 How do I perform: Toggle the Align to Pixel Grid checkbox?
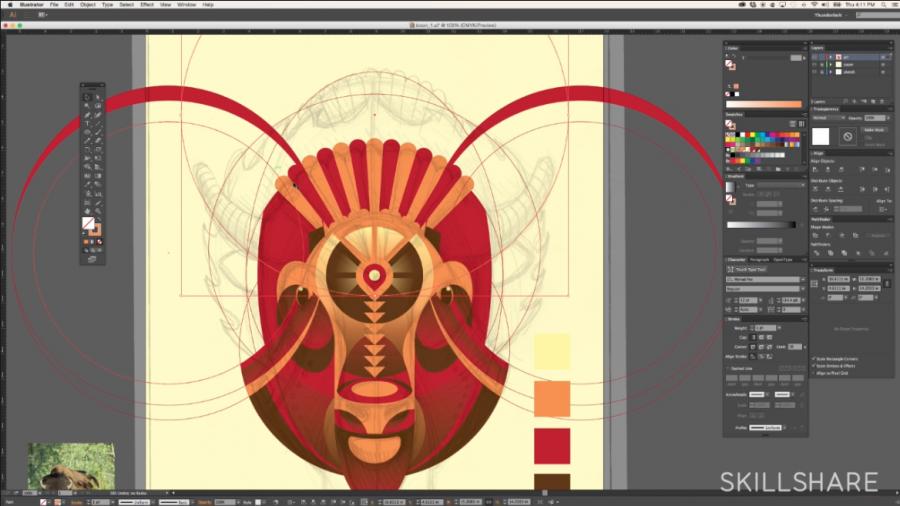coord(814,374)
